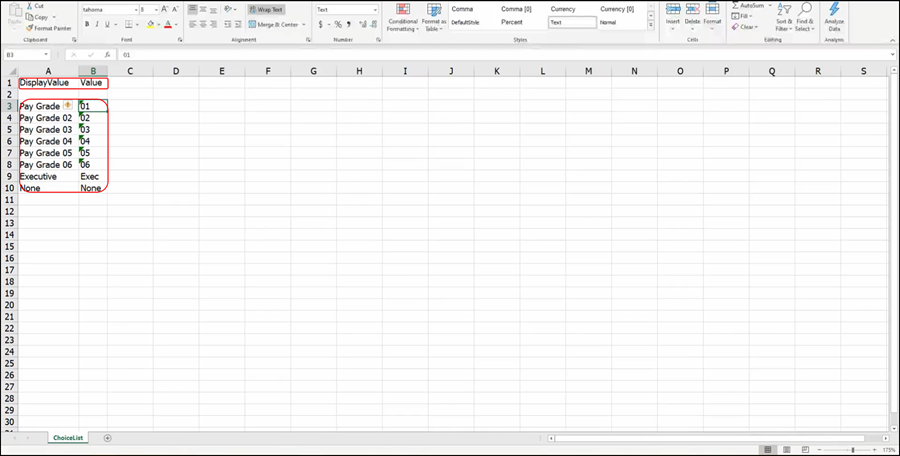Click the zoom slider in status bar
Viewport: 900px width, 456px height.
pyautogui.click(x=852, y=450)
